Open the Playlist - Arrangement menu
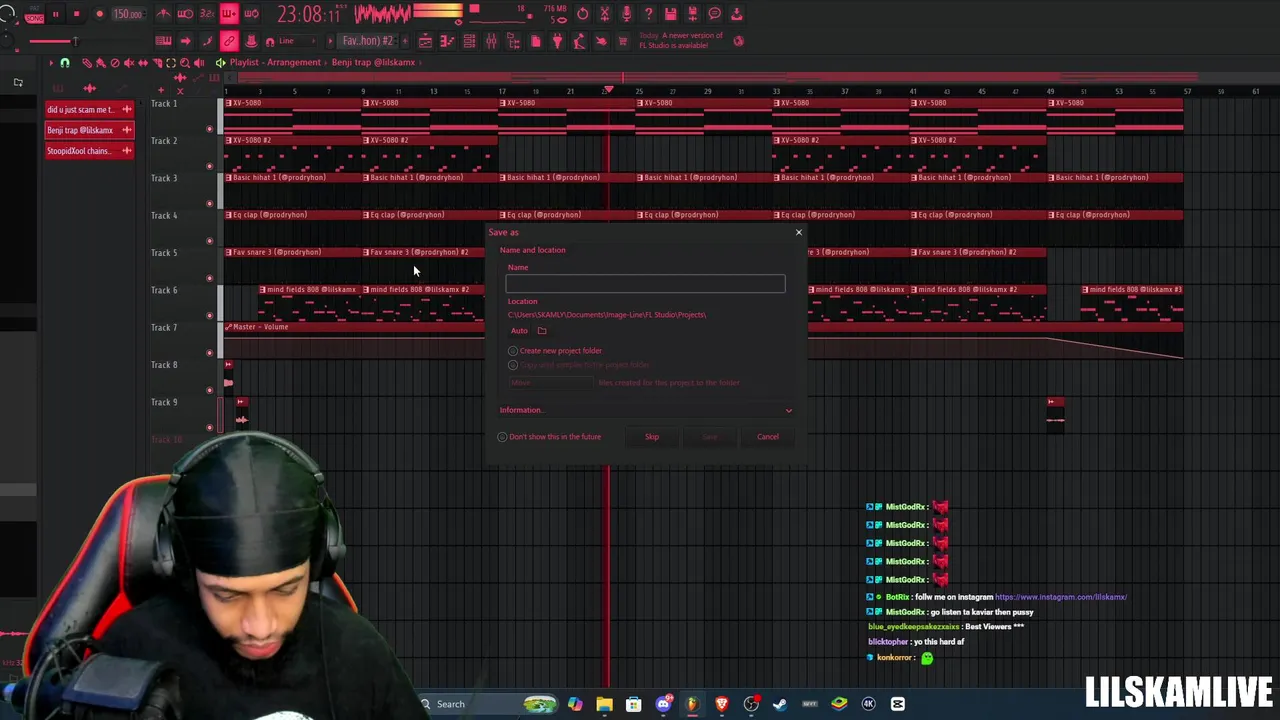Viewport: 1280px width, 720px height. (x=275, y=62)
